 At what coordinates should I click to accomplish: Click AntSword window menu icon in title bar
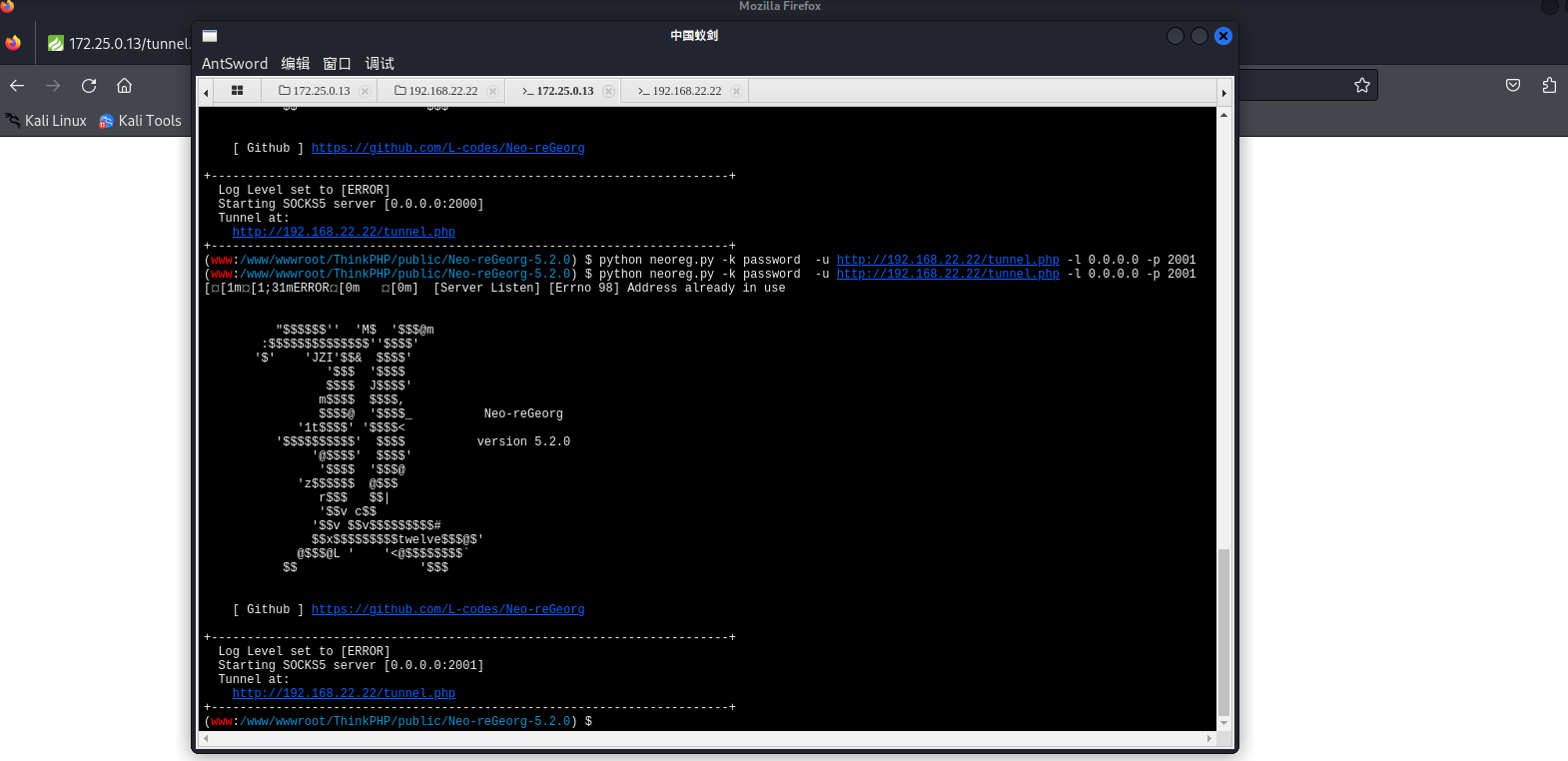click(210, 36)
